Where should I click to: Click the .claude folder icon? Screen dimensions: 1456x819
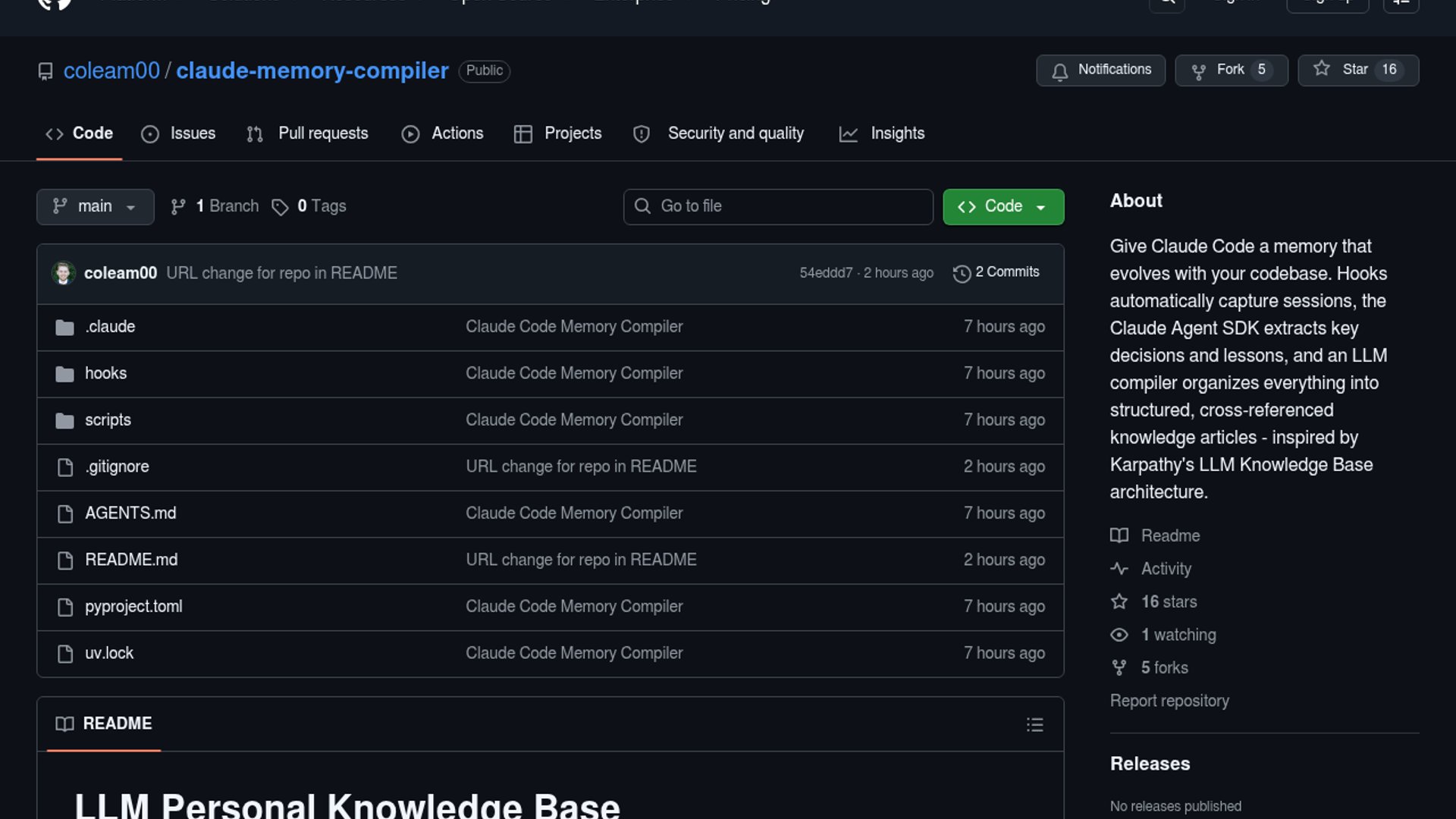coord(65,328)
